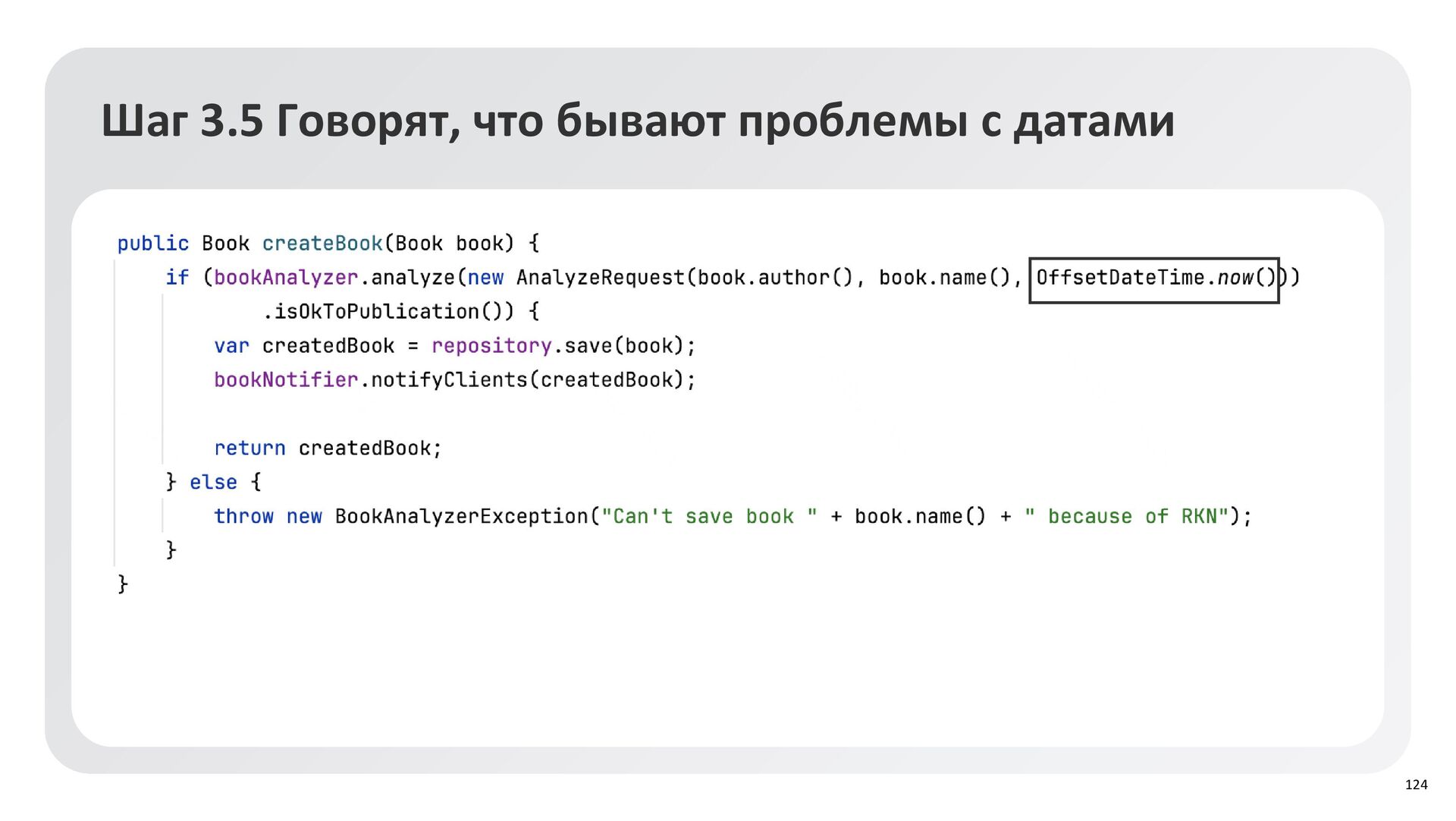The image size is (1456, 821).
Task: Click the "because of RKN" string literal
Action: coord(1125,517)
